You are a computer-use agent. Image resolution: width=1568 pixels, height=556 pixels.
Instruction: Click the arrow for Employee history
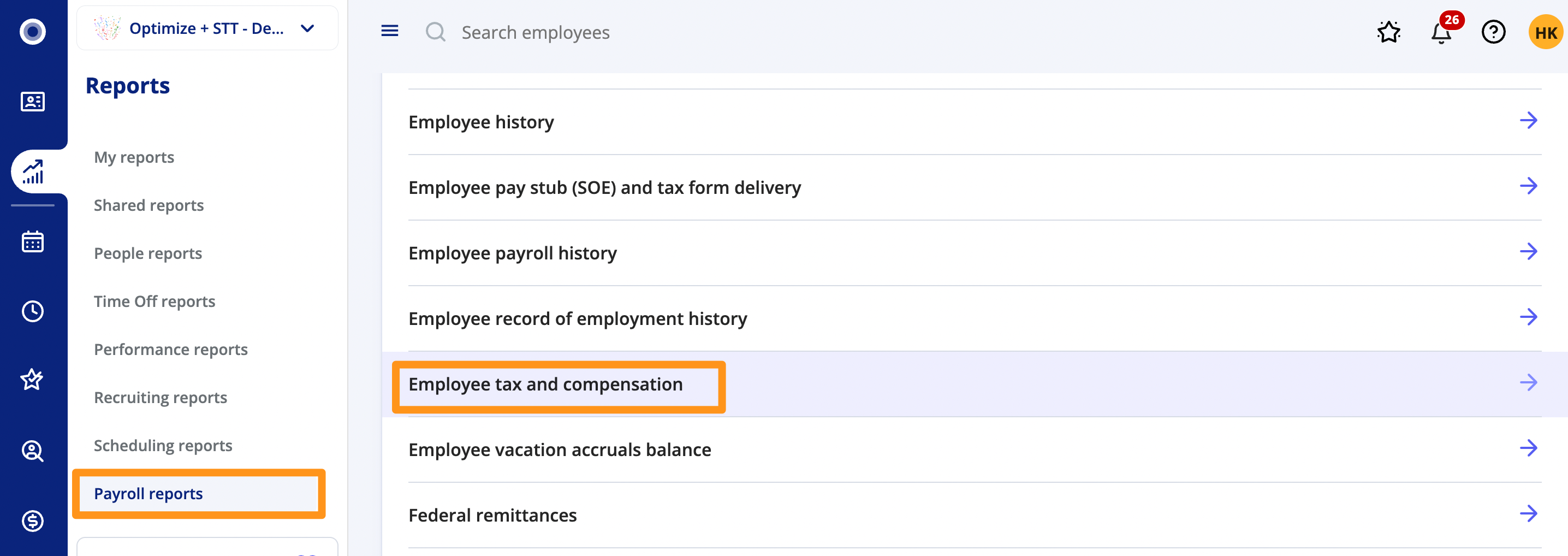tap(1529, 121)
